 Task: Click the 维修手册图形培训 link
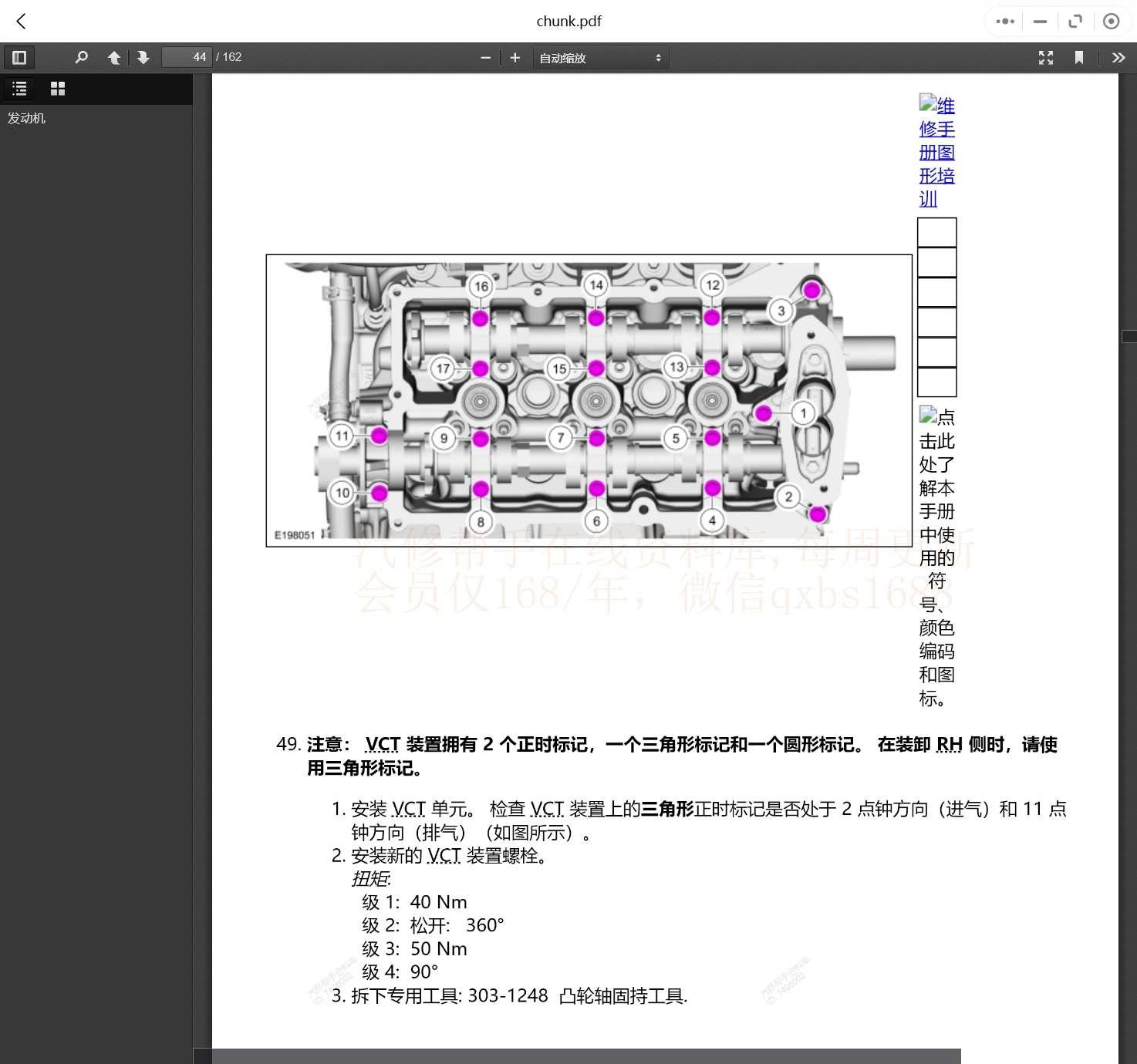(936, 152)
